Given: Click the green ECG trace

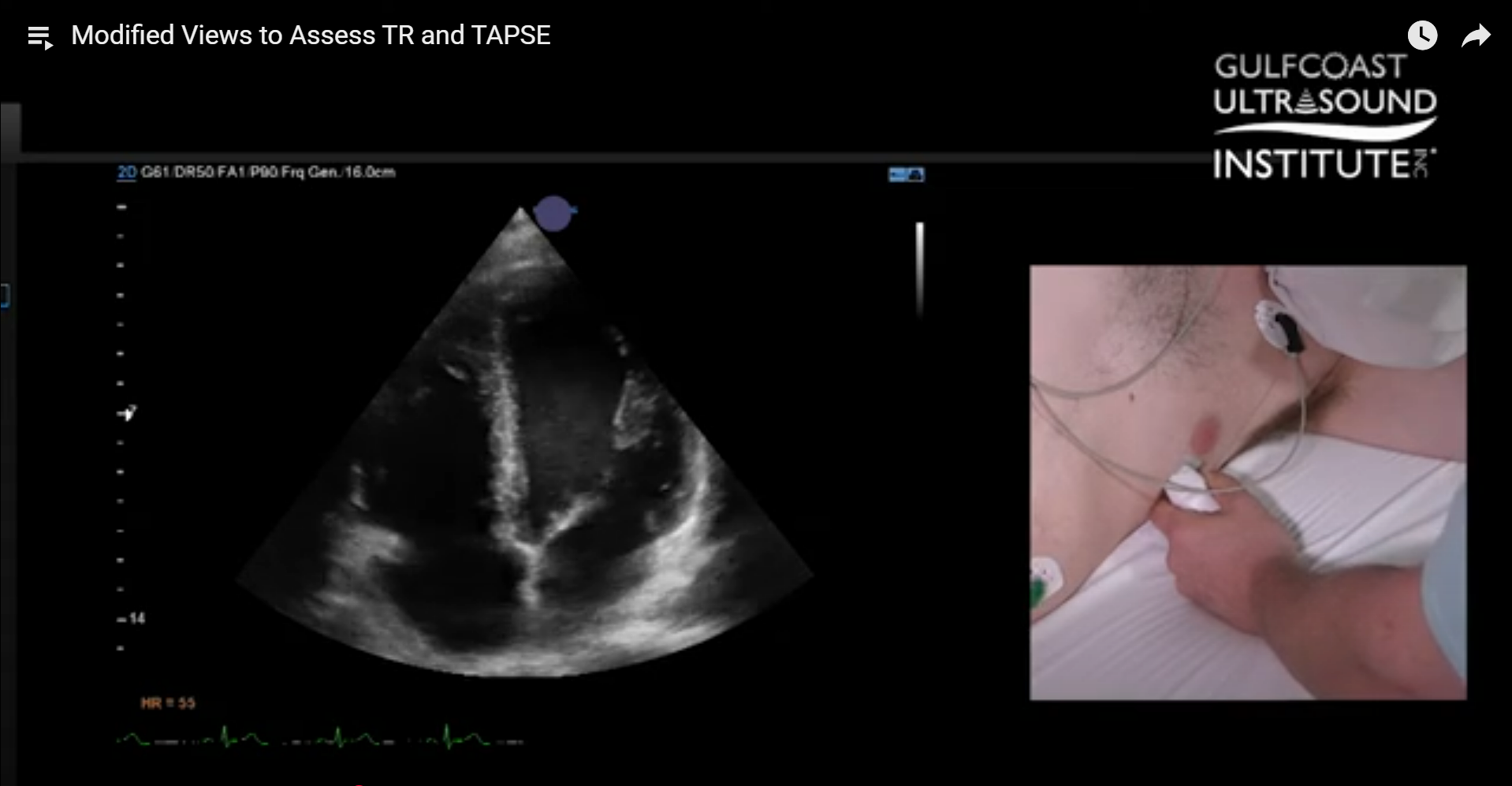Looking at the screenshot, I should click(x=319, y=739).
